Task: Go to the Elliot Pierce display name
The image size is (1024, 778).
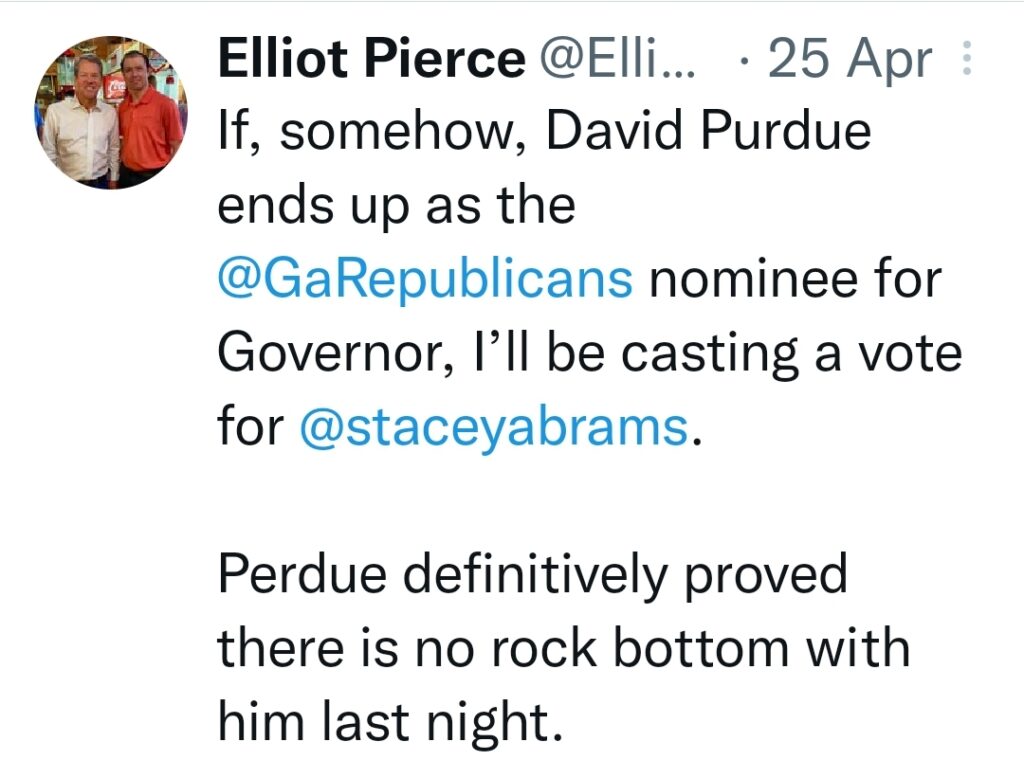Action: [x=372, y=62]
